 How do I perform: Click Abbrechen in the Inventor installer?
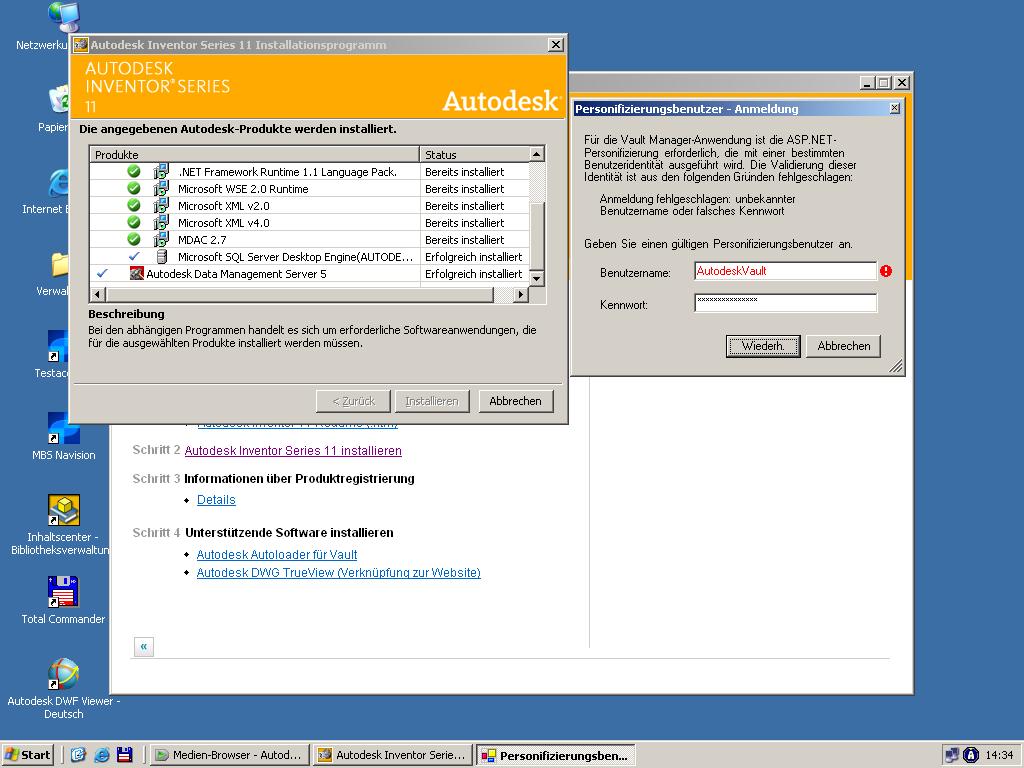pyautogui.click(x=515, y=401)
